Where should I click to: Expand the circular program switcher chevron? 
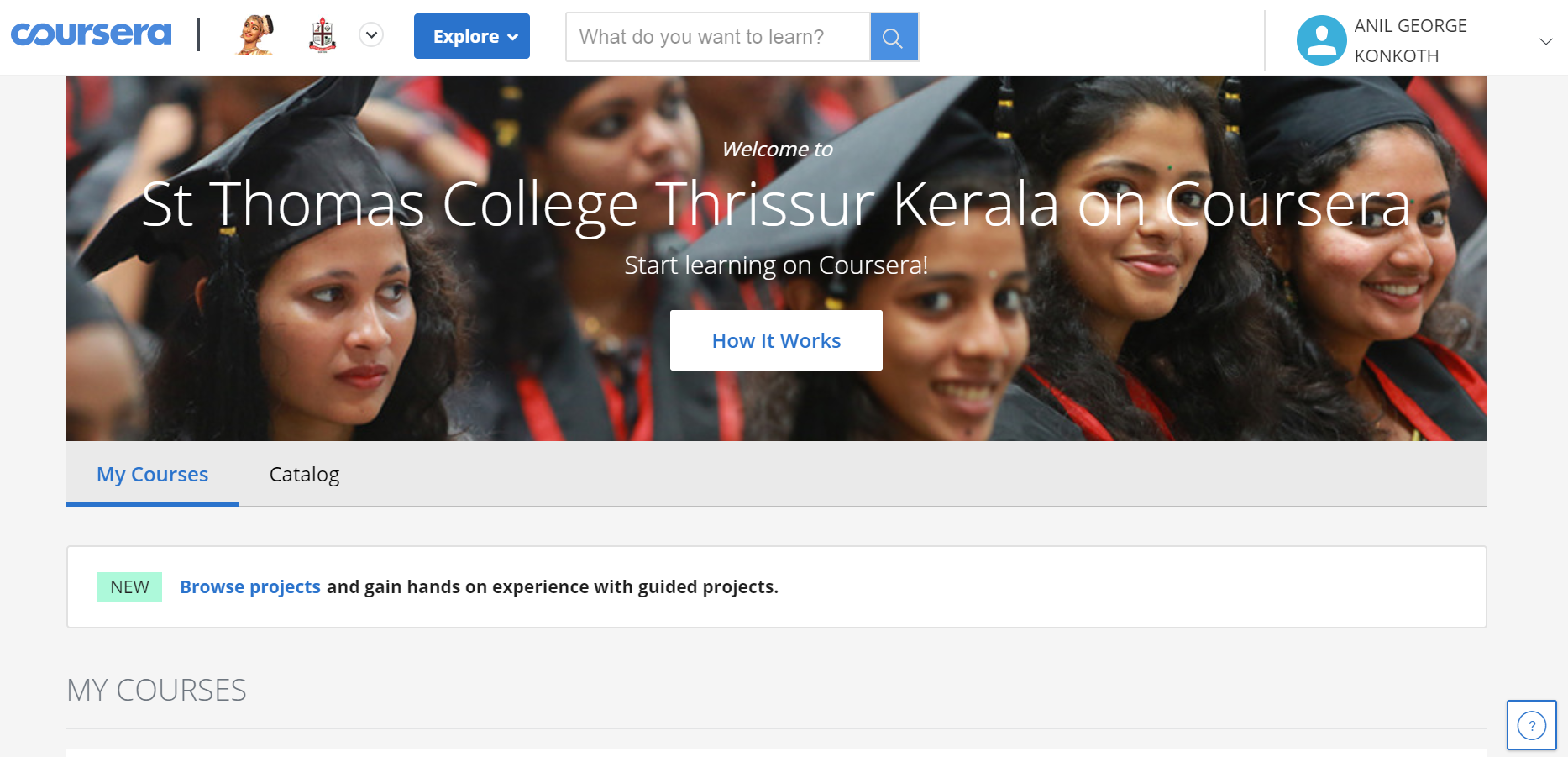371,35
